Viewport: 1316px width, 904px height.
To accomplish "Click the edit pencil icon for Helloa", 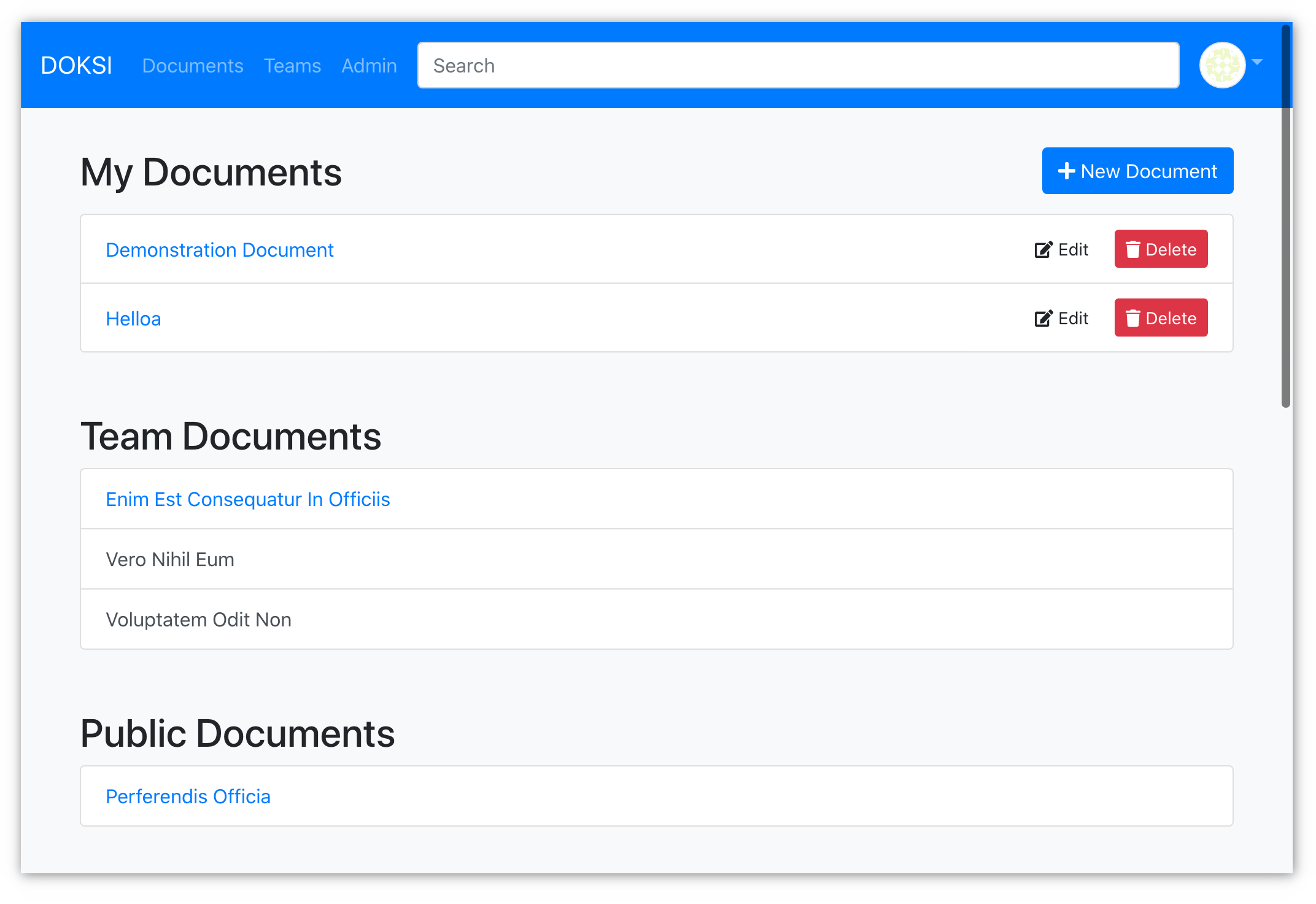I will (x=1043, y=318).
